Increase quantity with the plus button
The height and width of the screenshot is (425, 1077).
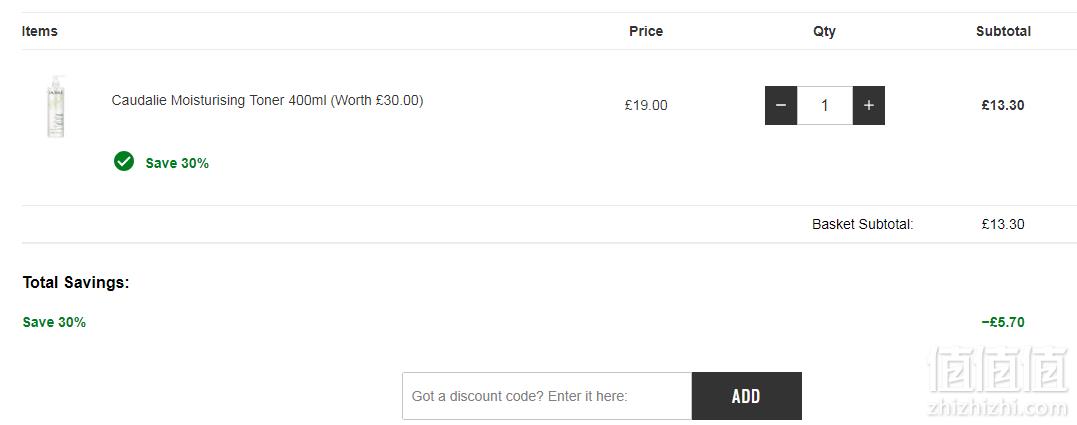click(x=869, y=106)
